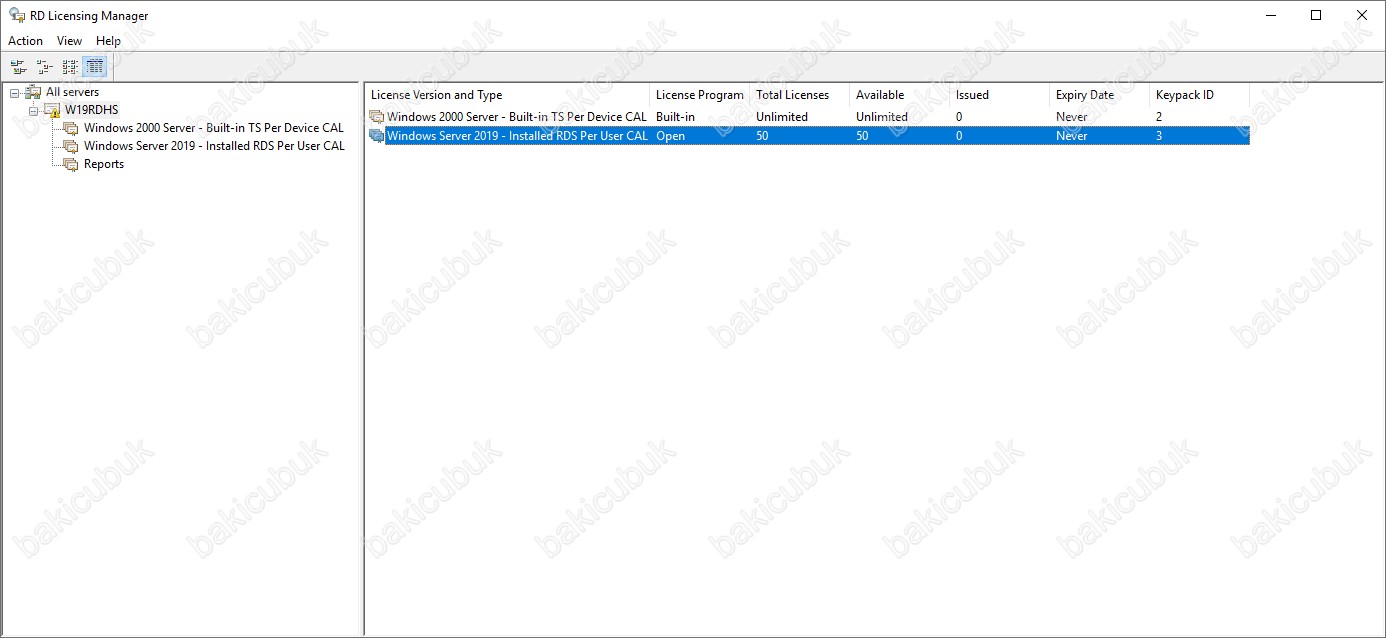Select Windows Server 2019 Installed RDS list row
This screenshot has width=1386, height=638.
pyautogui.click(x=808, y=136)
